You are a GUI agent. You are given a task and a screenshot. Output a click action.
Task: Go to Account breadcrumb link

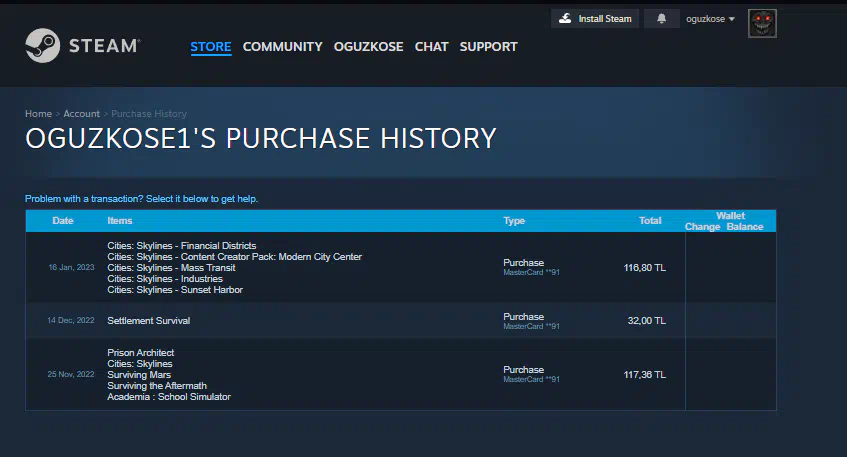(82, 114)
